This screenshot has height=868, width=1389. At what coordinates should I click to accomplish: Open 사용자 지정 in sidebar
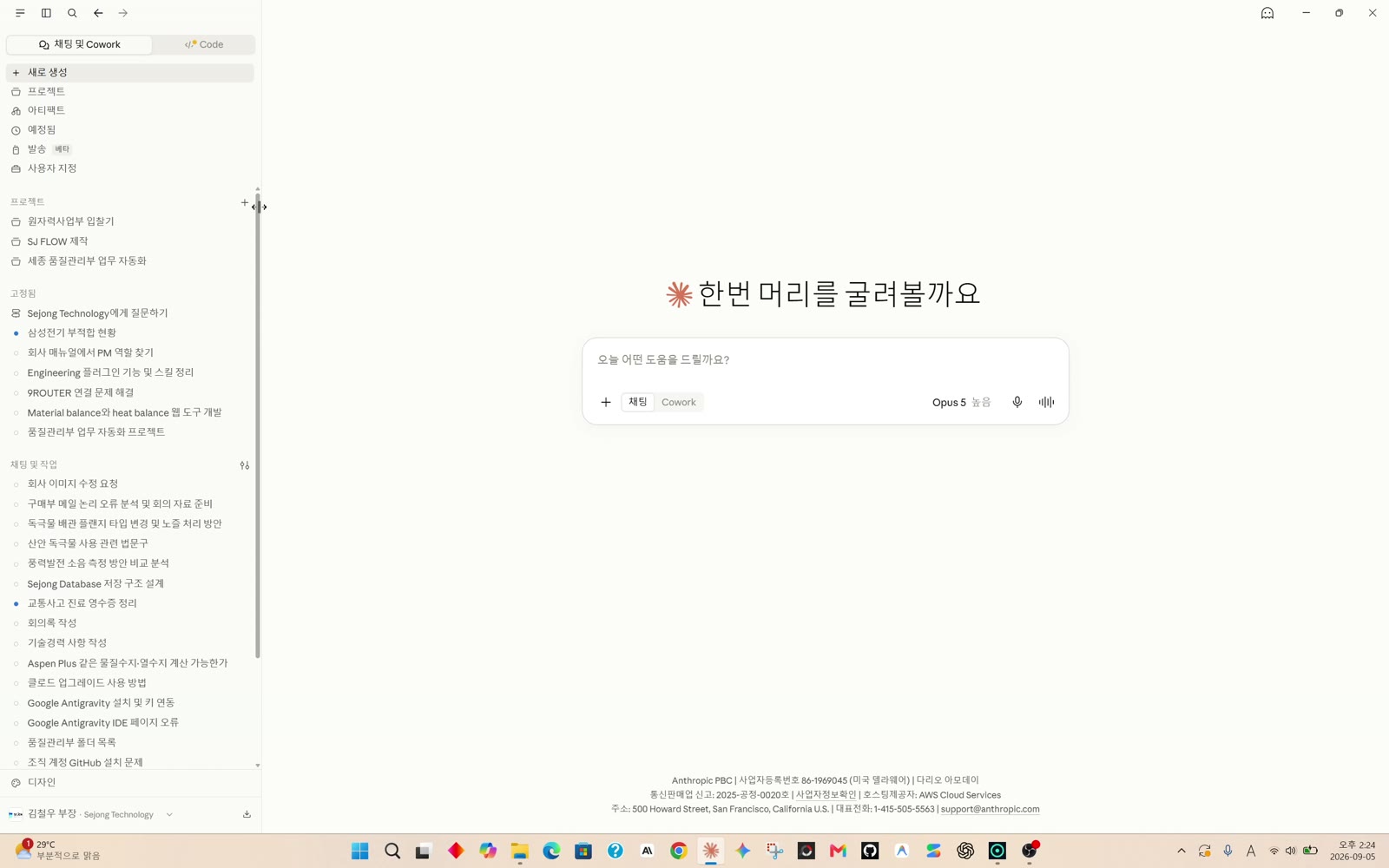[x=130, y=168]
